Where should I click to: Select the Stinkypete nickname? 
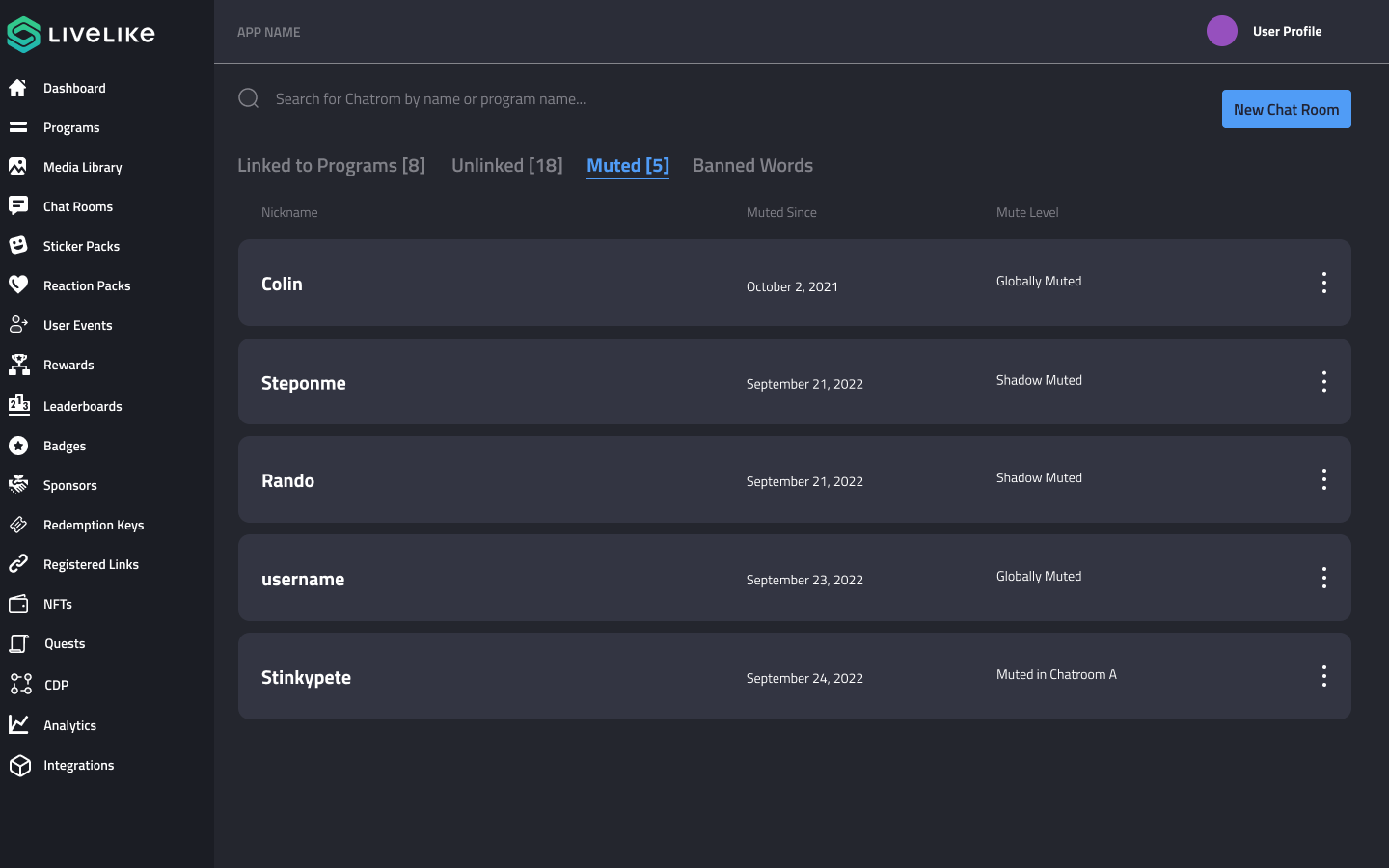(x=306, y=677)
